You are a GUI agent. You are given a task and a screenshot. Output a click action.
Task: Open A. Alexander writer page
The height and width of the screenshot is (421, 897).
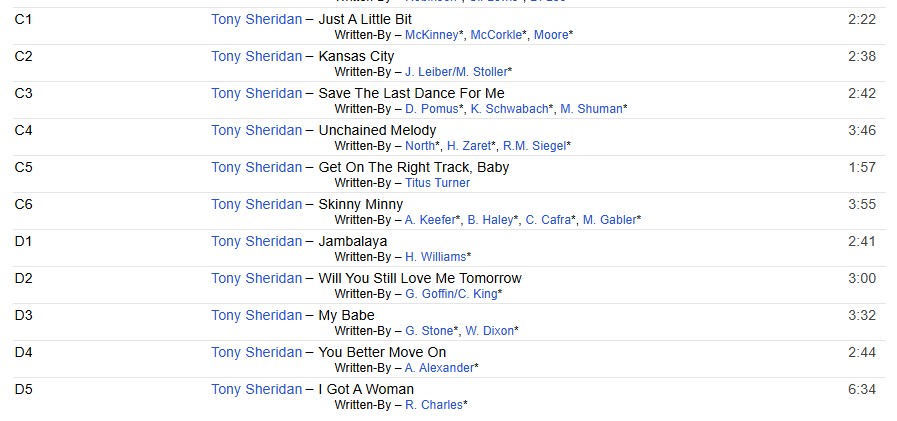pyautogui.click(x=439, y=368)
